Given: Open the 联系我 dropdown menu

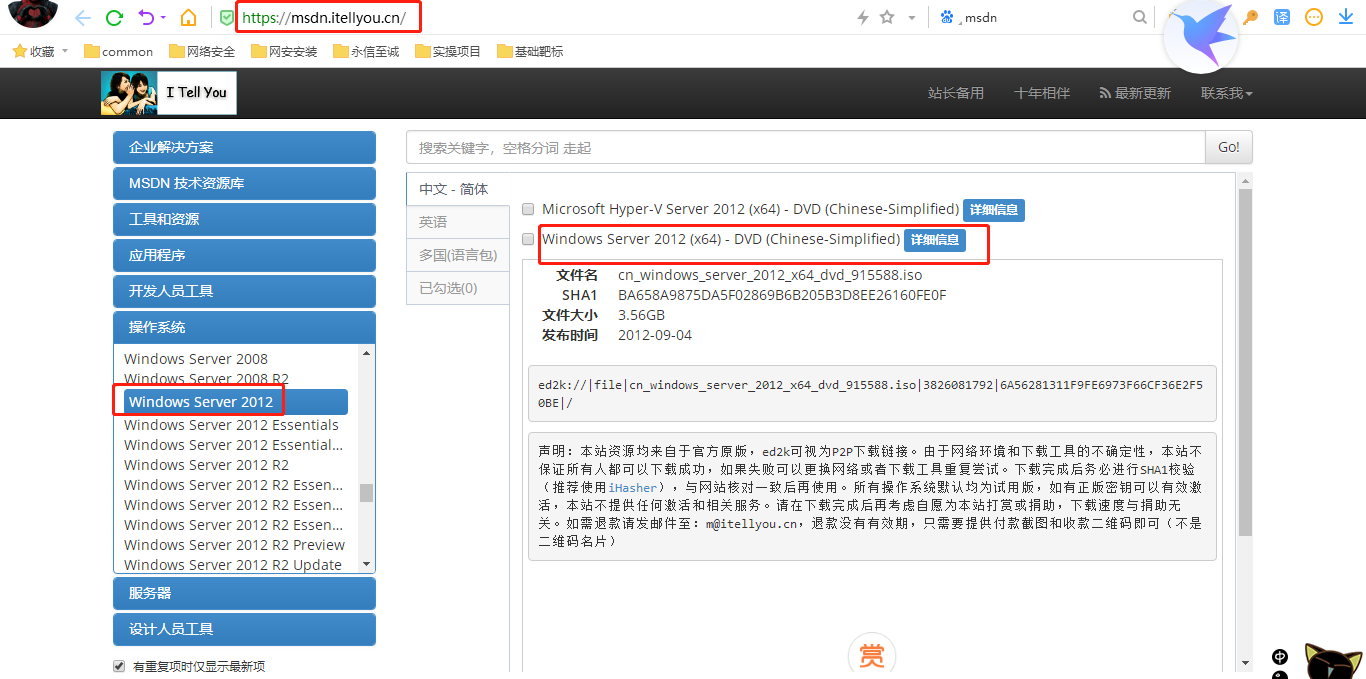Looking at the screenshot, I should pos(1221,93).
